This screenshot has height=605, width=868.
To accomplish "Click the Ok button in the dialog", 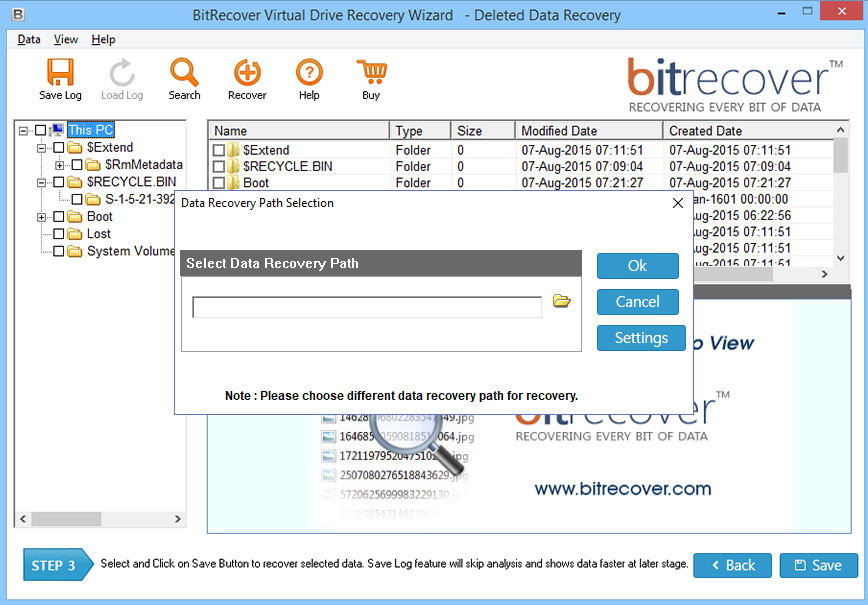I will (638, 266).
